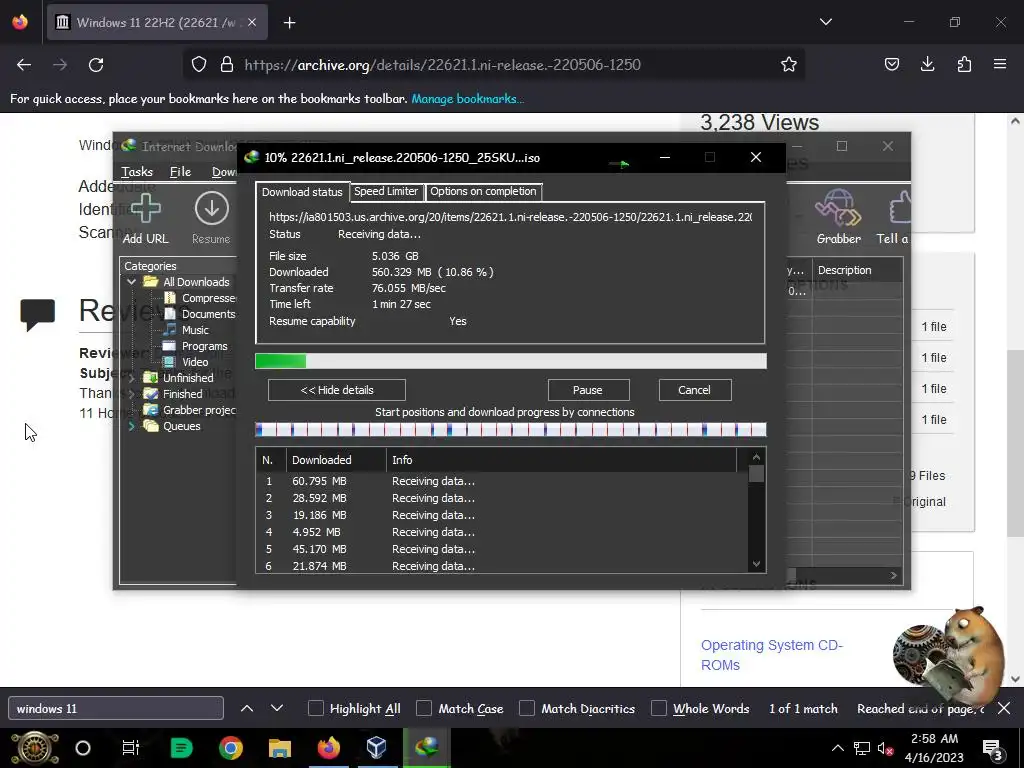
Task: Open the Firefox hamburger application menu
Action: [x=1000, y=64]
